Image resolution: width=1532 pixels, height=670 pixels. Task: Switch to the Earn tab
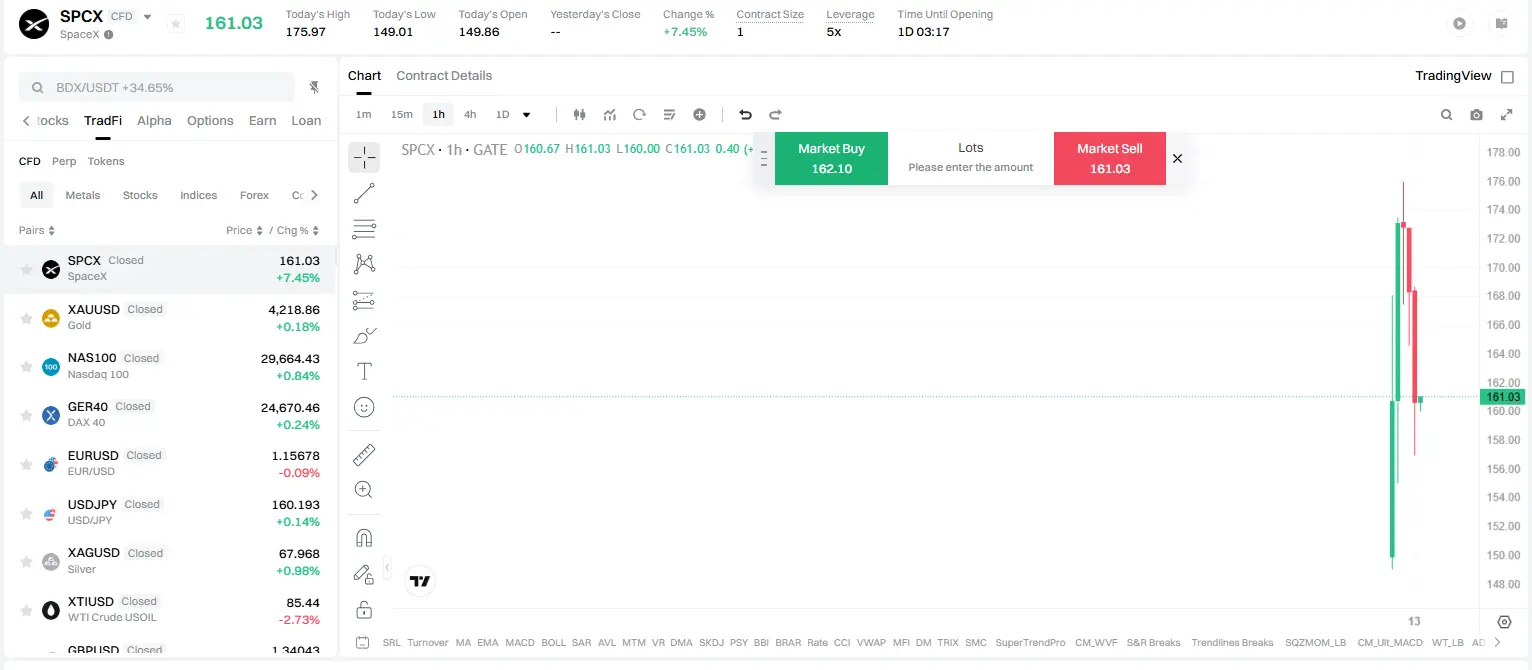[x=262, y=120]
